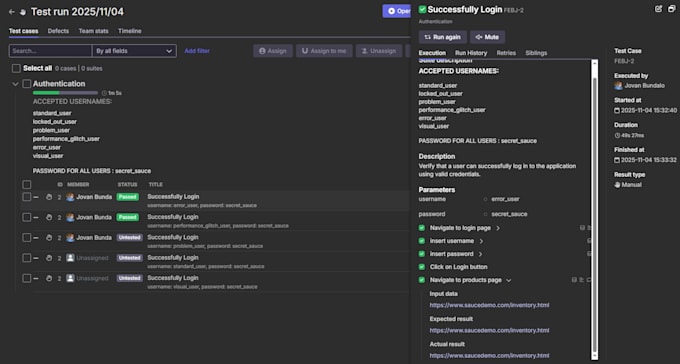The width and height of the screenshot is (680, 364).
Task: Open the By all fields dropdown
Action: tap(134, 51)
